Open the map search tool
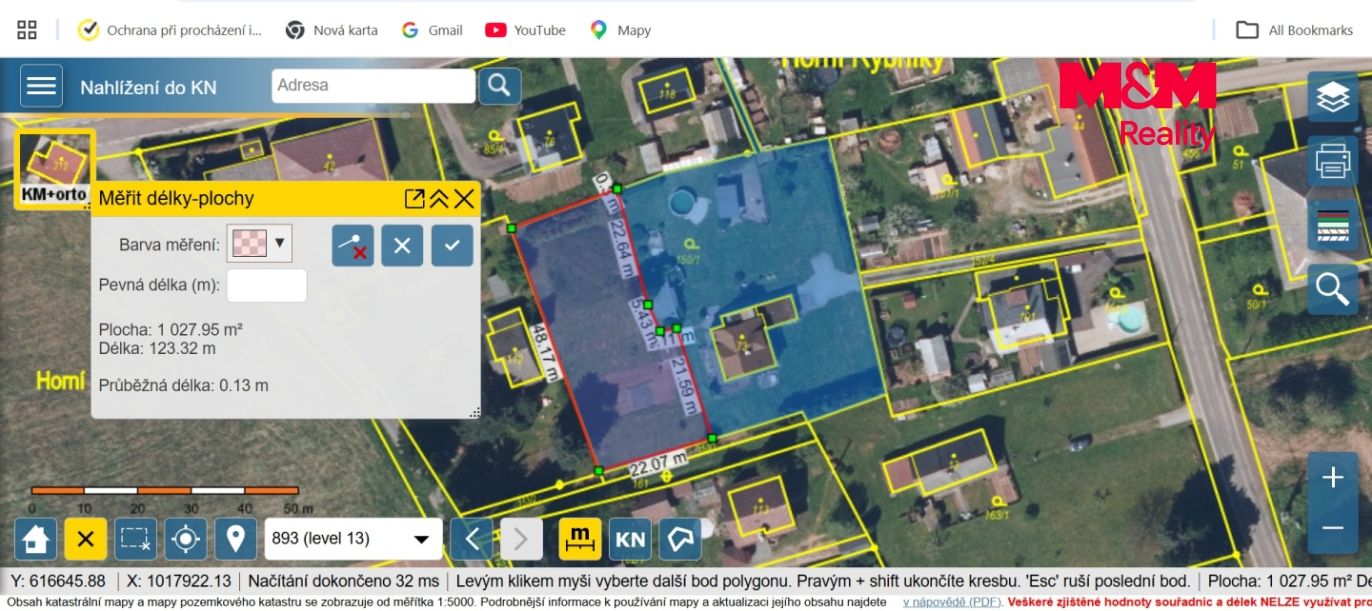 pos(1333,289)
